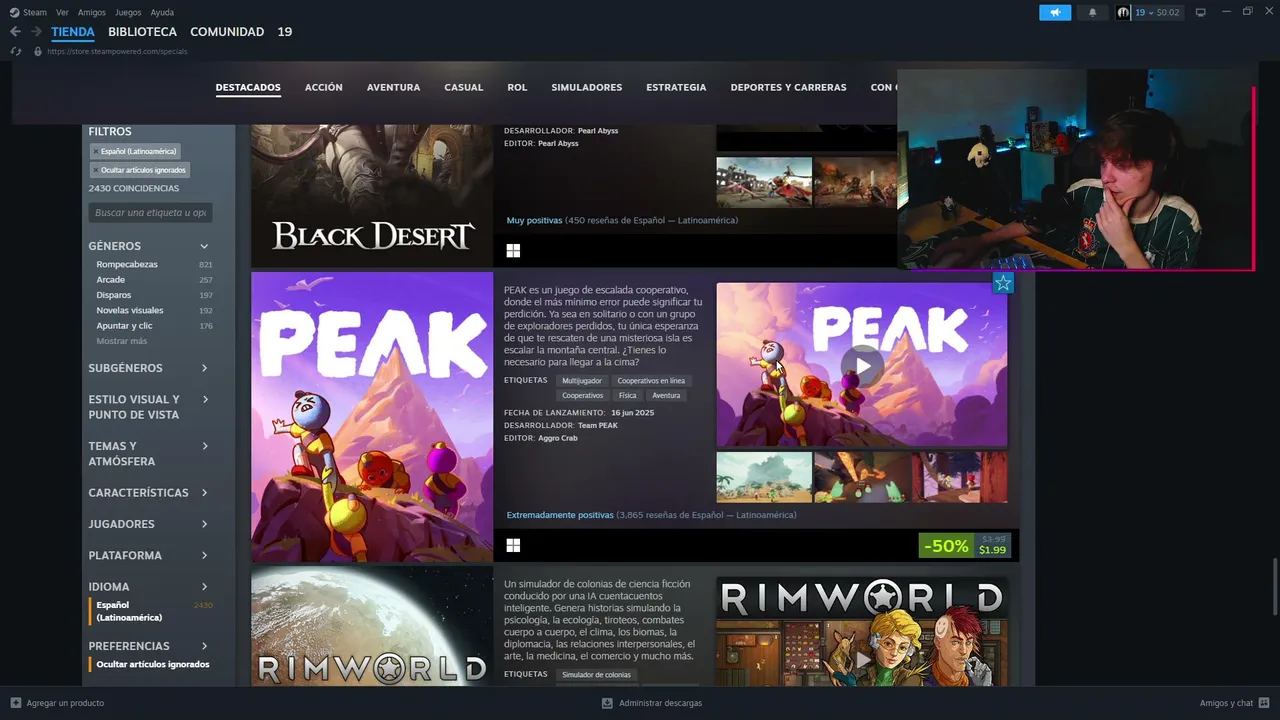
Task: Expand the PLATAFORMA section
Action: point(204,555)
